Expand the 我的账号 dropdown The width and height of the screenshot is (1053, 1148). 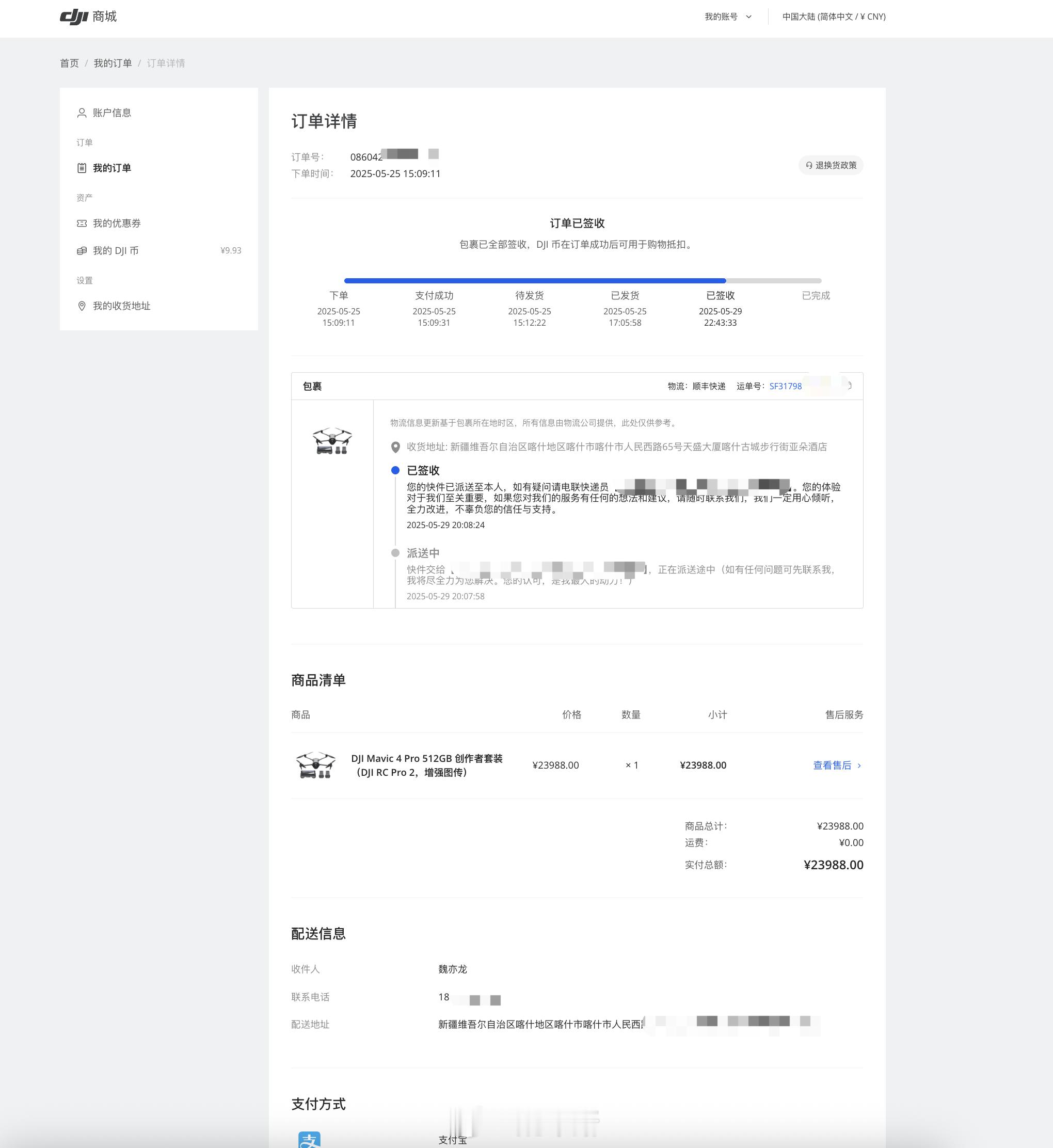pyautogui.click(x=728, y=17)
